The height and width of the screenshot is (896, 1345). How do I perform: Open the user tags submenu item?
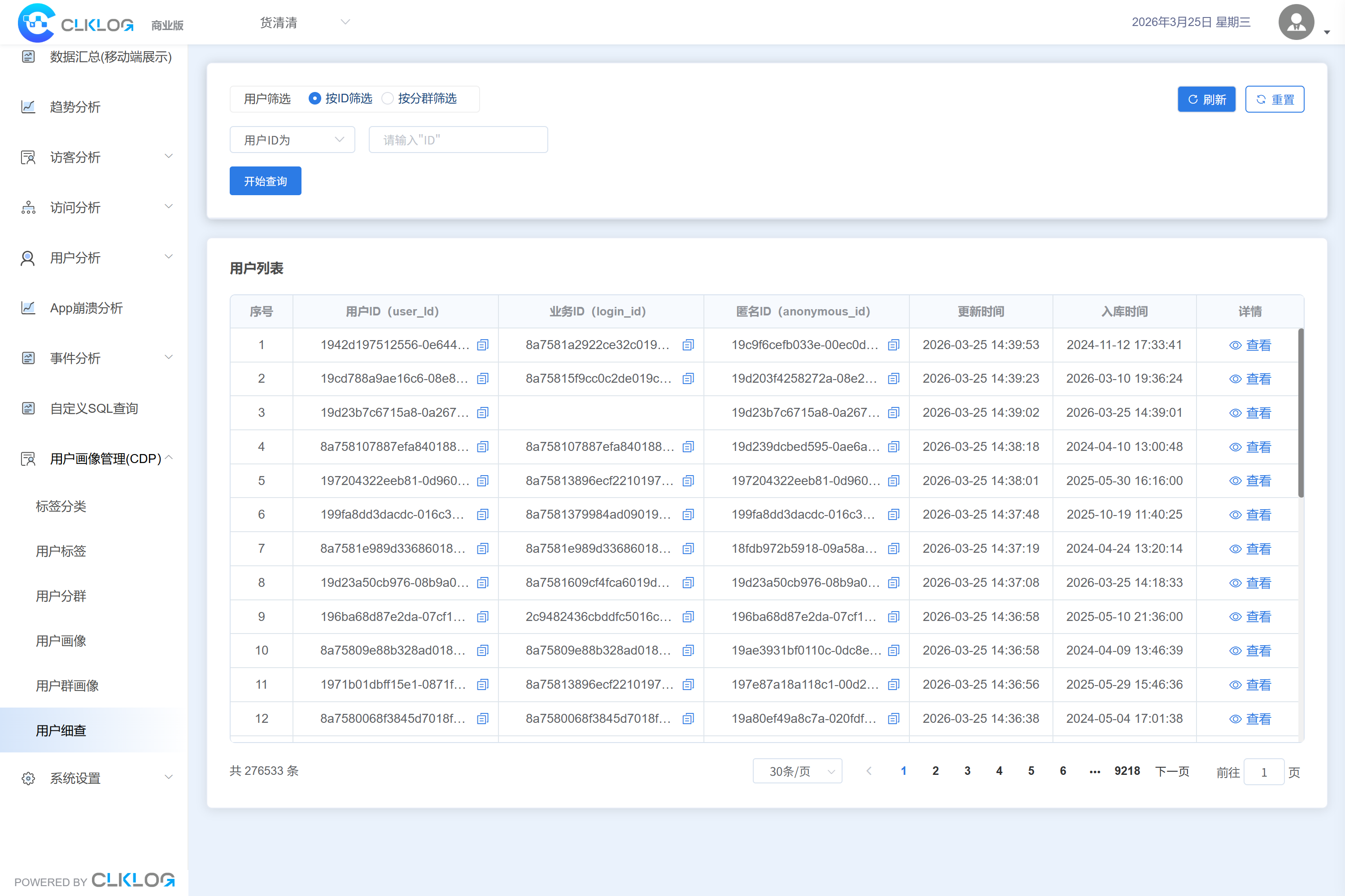(x=61, y=551)
